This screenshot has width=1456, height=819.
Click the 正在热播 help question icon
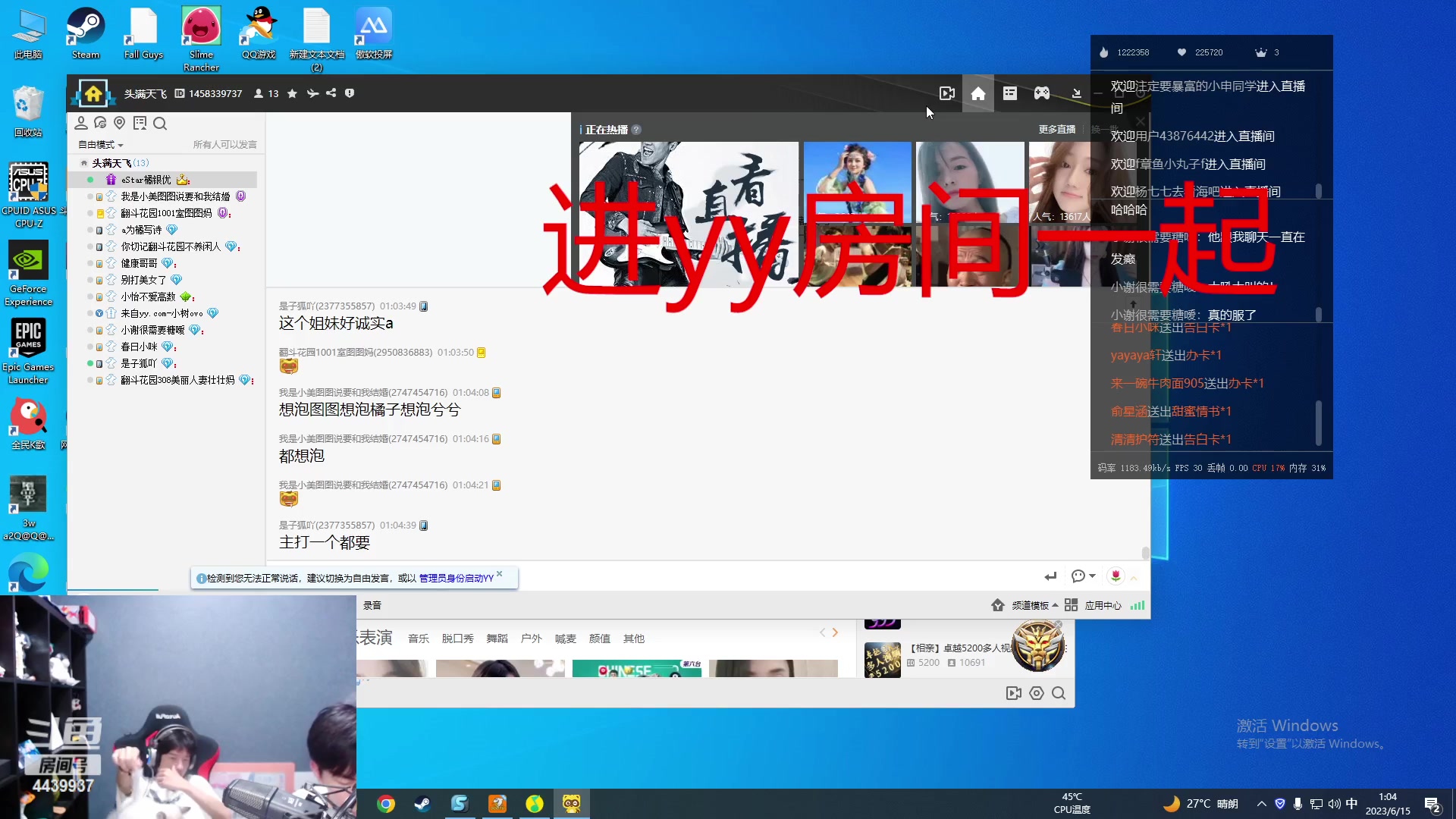[636, 130]
